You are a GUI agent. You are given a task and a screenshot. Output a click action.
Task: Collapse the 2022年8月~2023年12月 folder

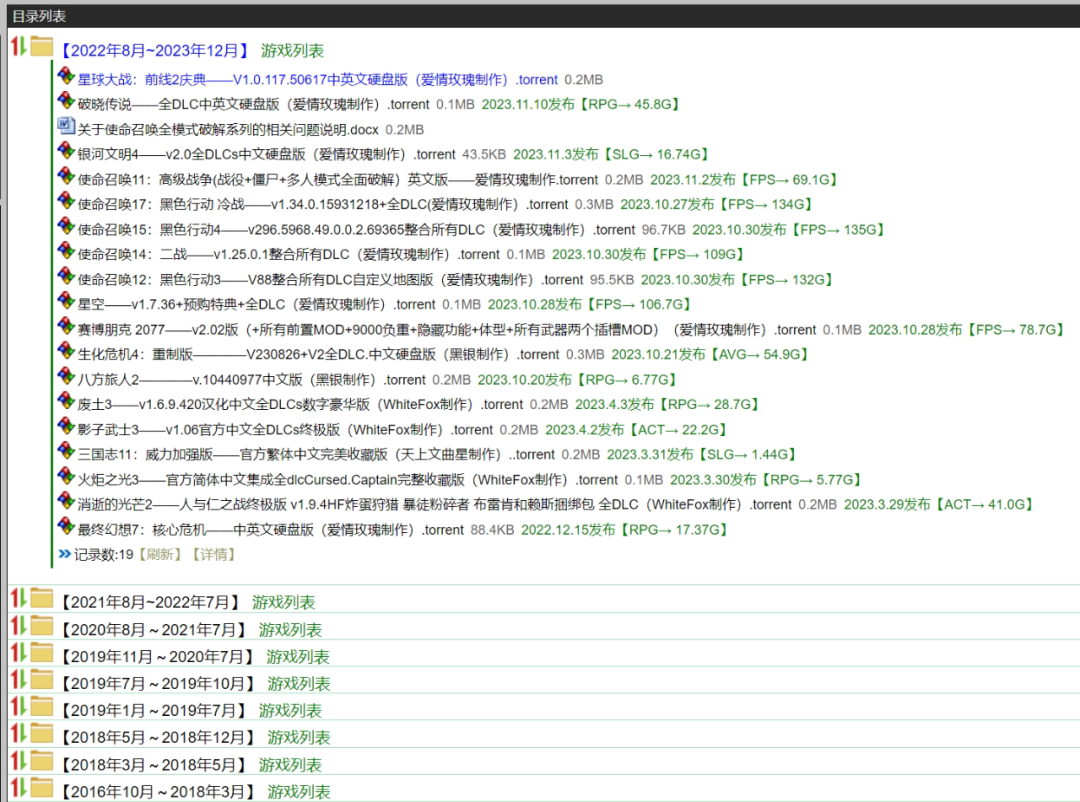(17, 47)
